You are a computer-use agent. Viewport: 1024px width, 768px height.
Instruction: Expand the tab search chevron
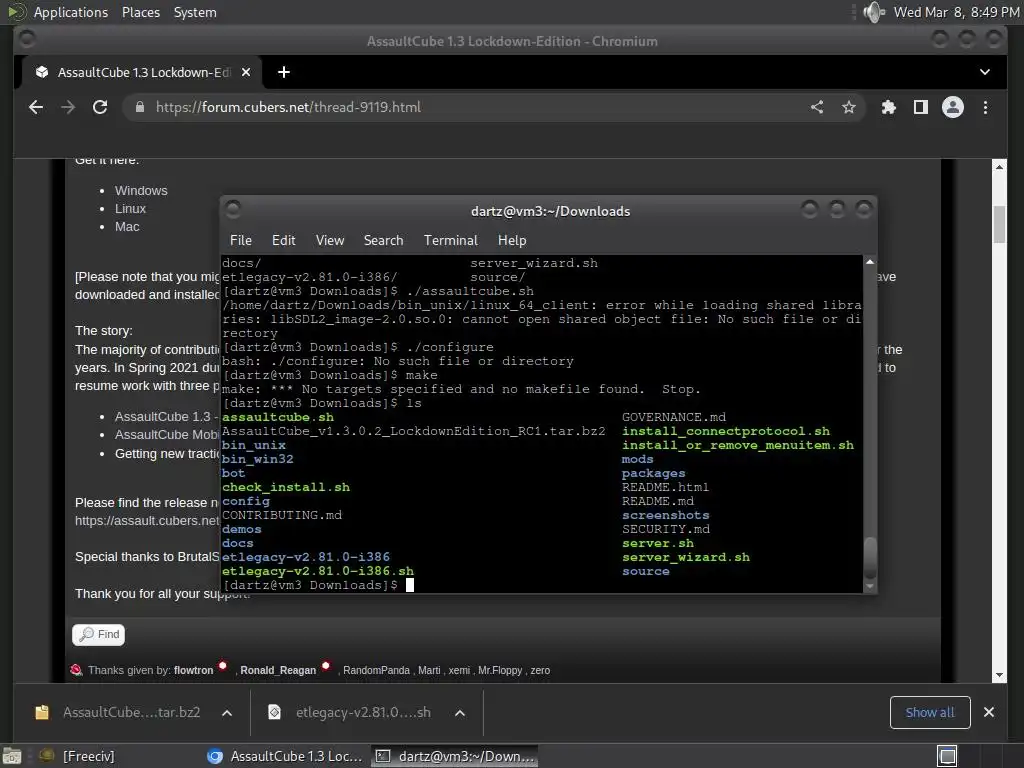(985, 72)
